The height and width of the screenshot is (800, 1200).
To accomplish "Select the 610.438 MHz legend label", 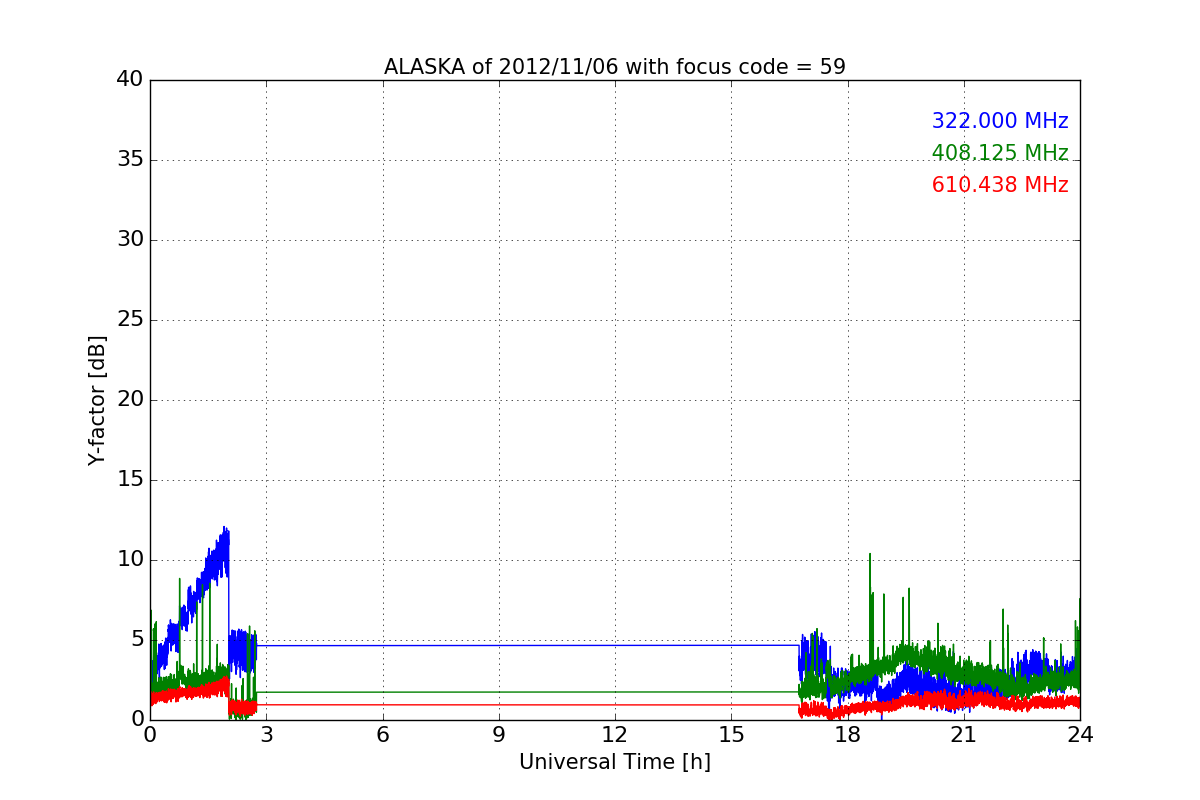I will pos(1000,185).
